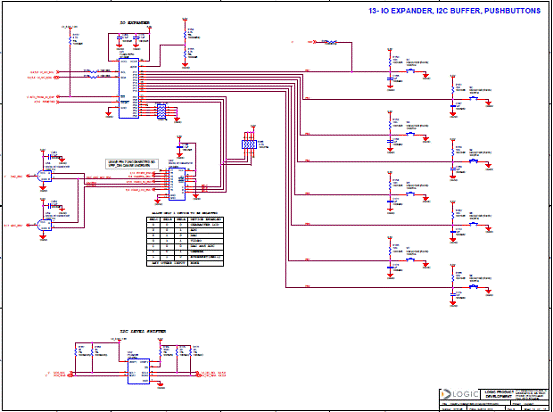Click the topmost left-column pushbutton switch
The height and width of the screenshot is (412, 553).
[x=410, y=71]
